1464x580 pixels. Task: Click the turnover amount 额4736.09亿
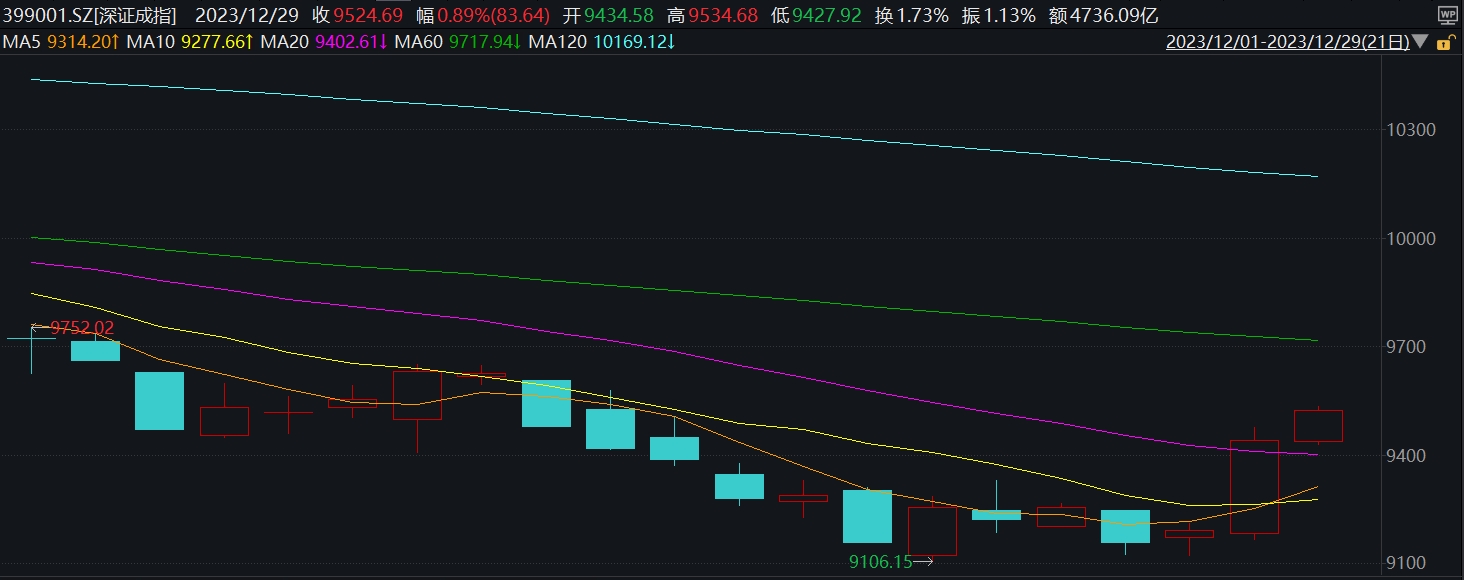(1104, 15)
